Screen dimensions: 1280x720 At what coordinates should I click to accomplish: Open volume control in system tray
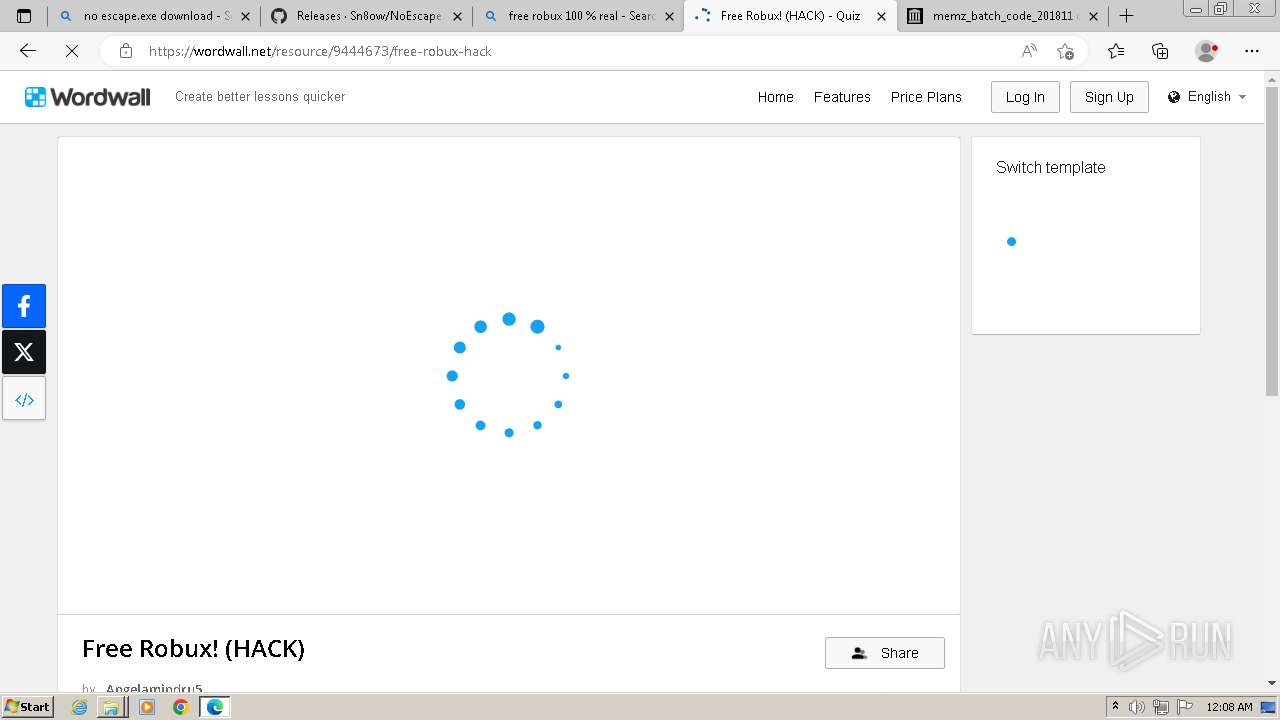pyautogui.click(x=1137, y=707)
